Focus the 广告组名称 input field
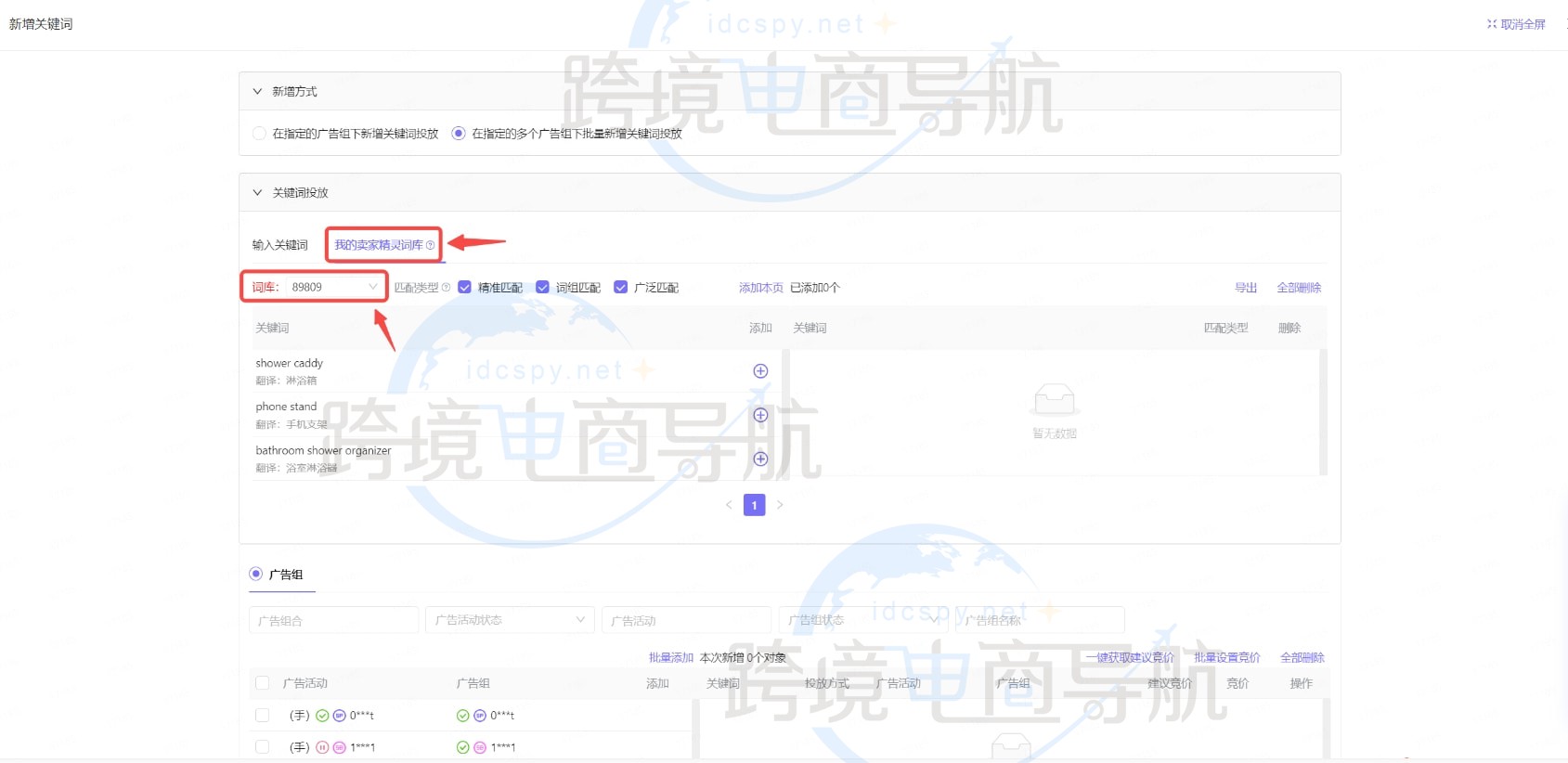Viewport: 1568px width, 763px height. tap(1040, 620)
